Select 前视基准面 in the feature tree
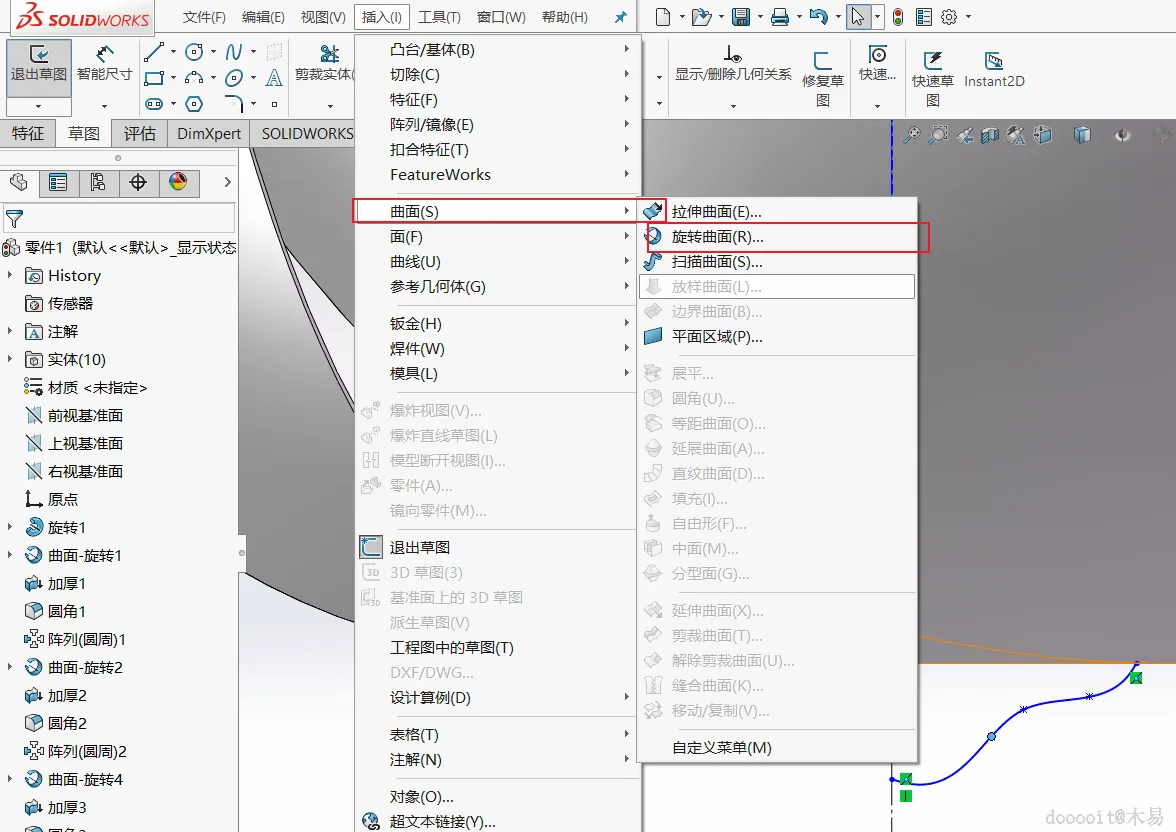Image resolution: width=1176 pixels, height=832 pixels. click(x=74, y=416)
